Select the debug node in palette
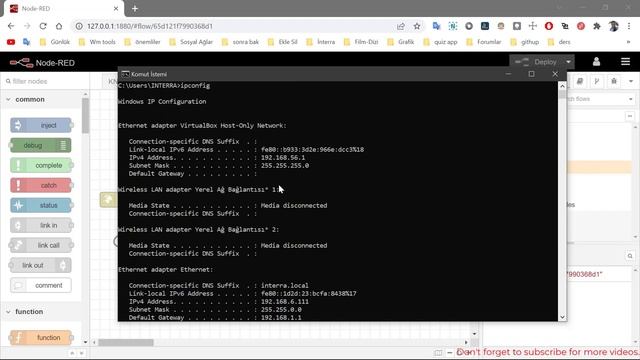The width and height of the screenshot is (640, 360). 40,145
